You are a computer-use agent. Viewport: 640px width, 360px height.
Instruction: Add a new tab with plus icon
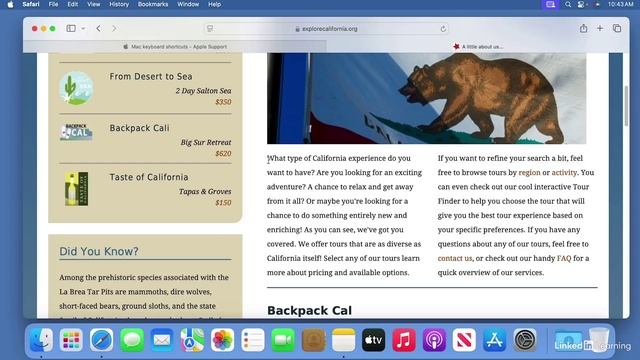point(600,28)
